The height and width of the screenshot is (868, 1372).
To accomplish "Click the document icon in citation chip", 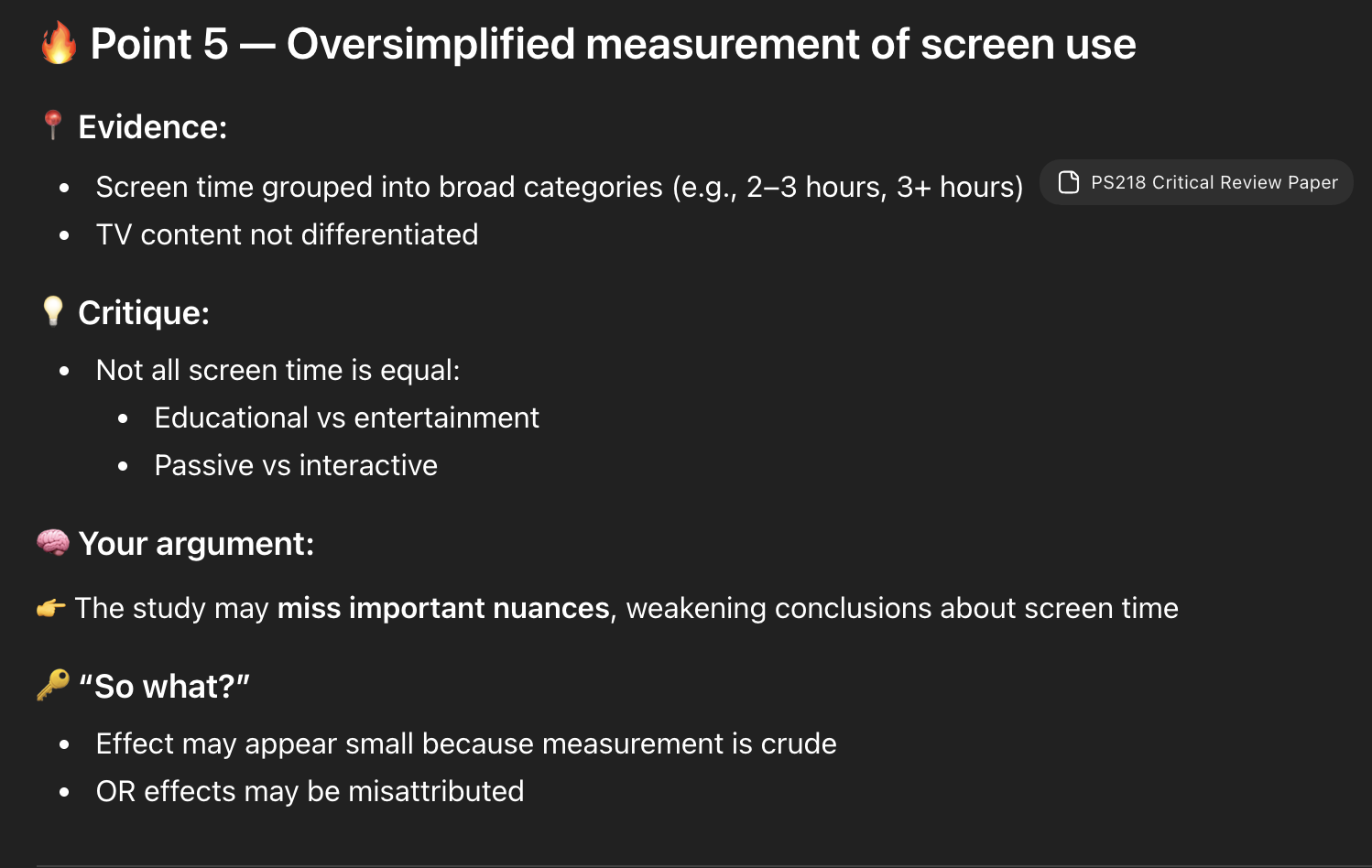I will coord(1068,182).
